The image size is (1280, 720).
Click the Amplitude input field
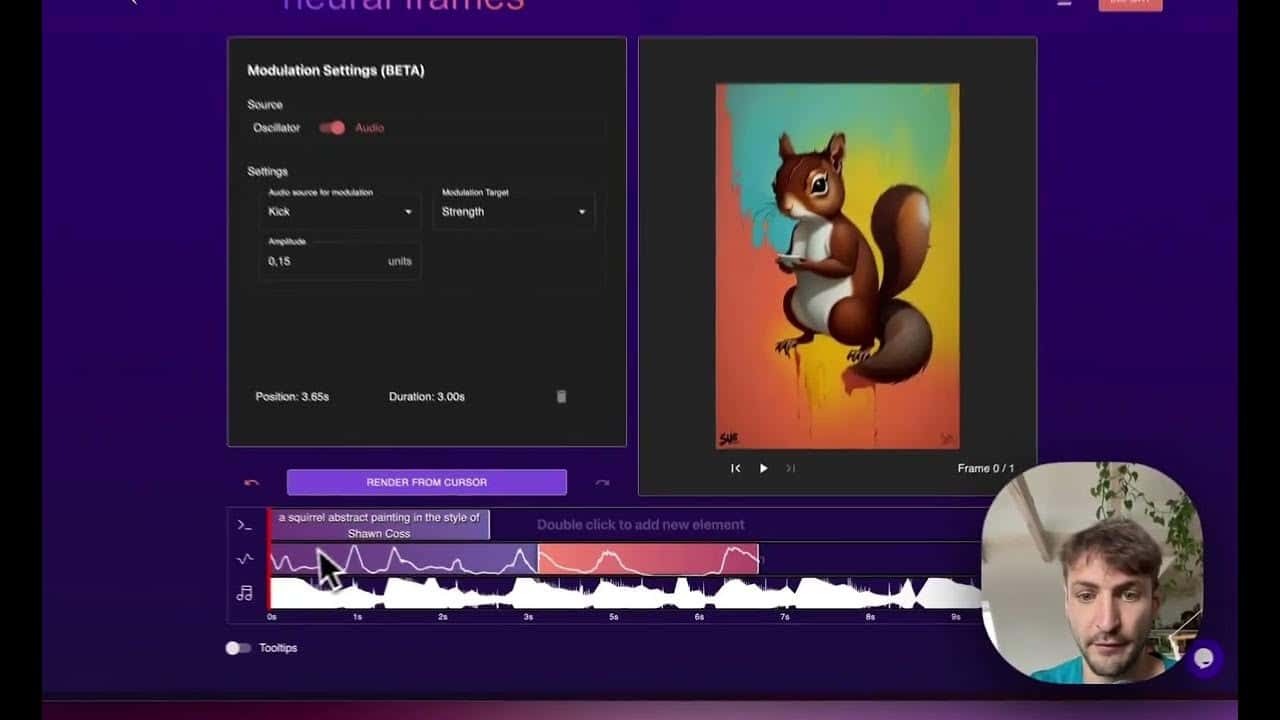tap(325, 261)
